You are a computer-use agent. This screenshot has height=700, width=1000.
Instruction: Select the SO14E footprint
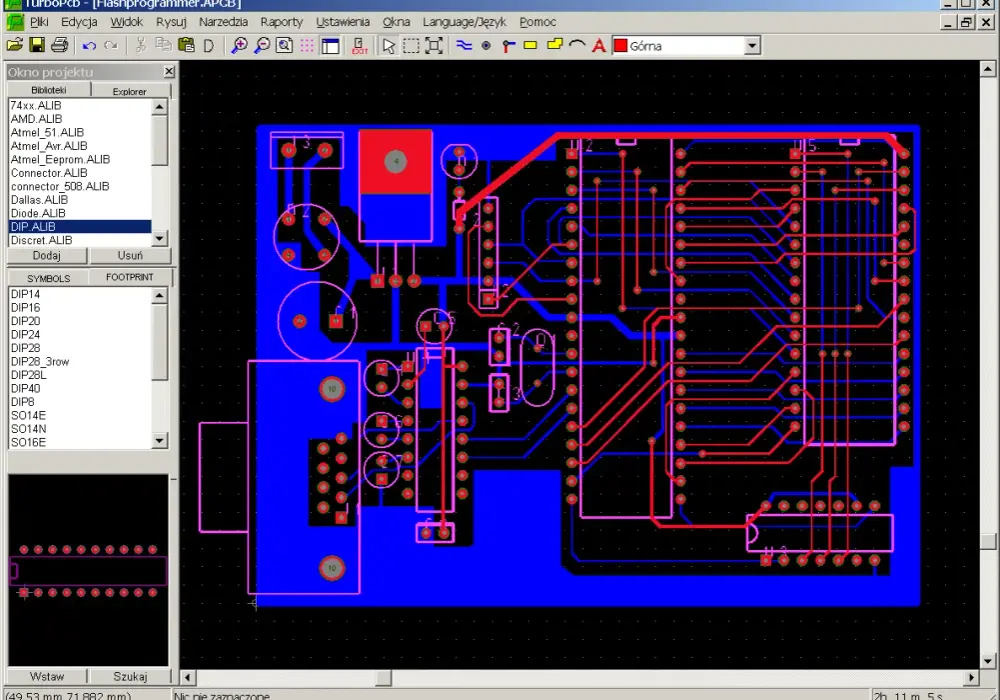click(80, 415)
